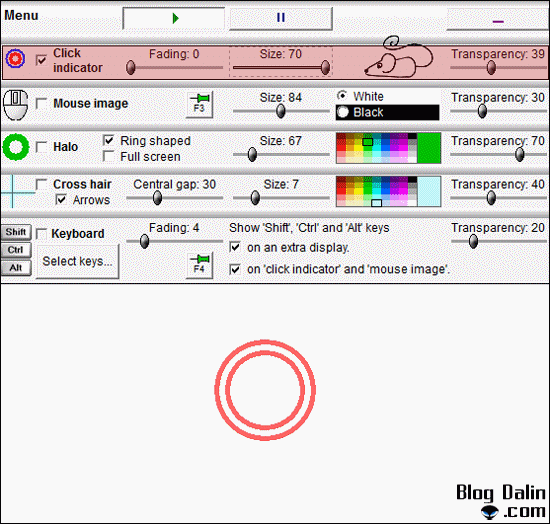This screenshot has width=550, height=524.
Task: Enable the Cross hair checkbox
Action: [41, 184]
